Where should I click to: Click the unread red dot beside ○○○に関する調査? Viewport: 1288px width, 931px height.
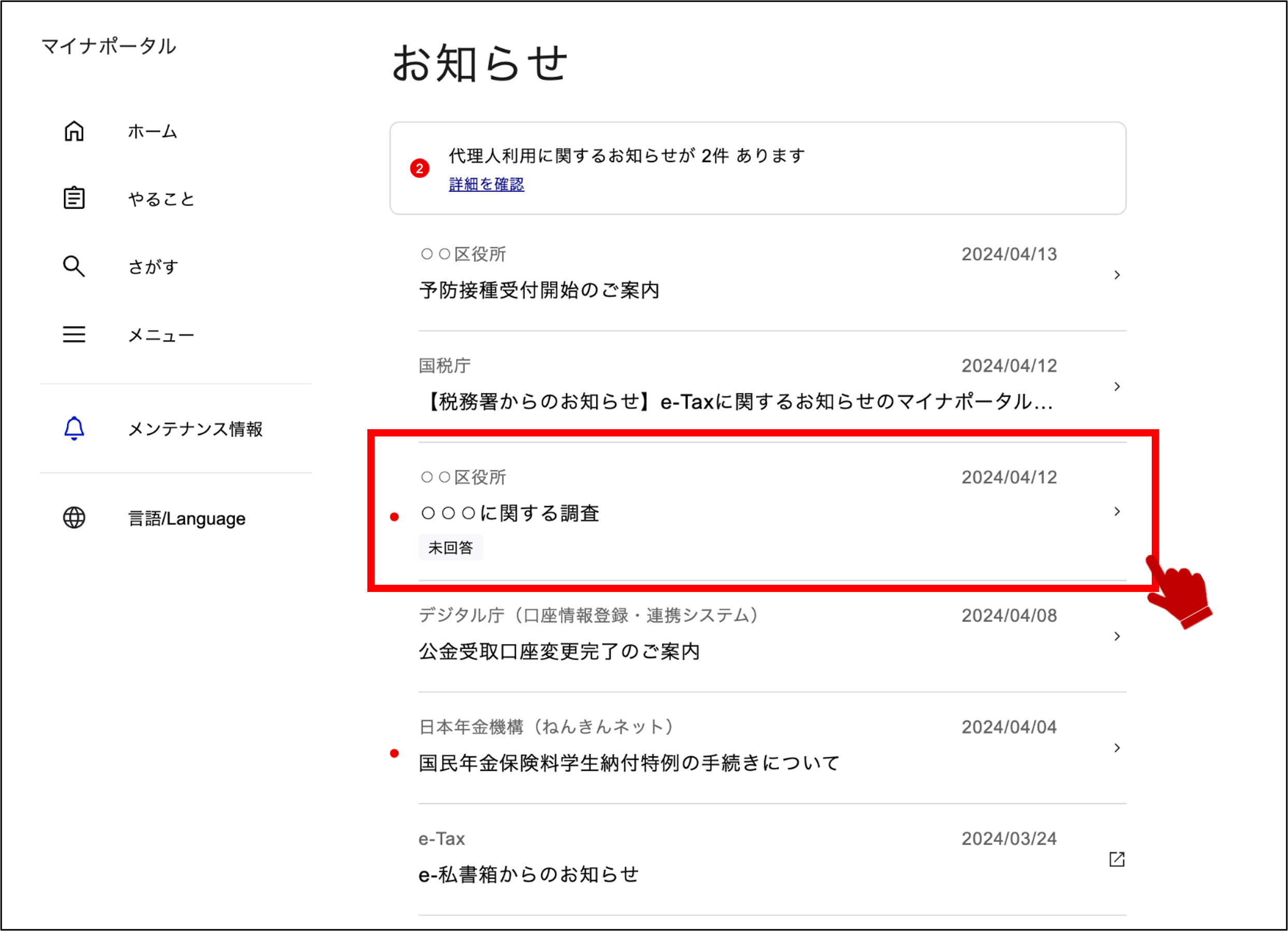click(x=394, y=517)
